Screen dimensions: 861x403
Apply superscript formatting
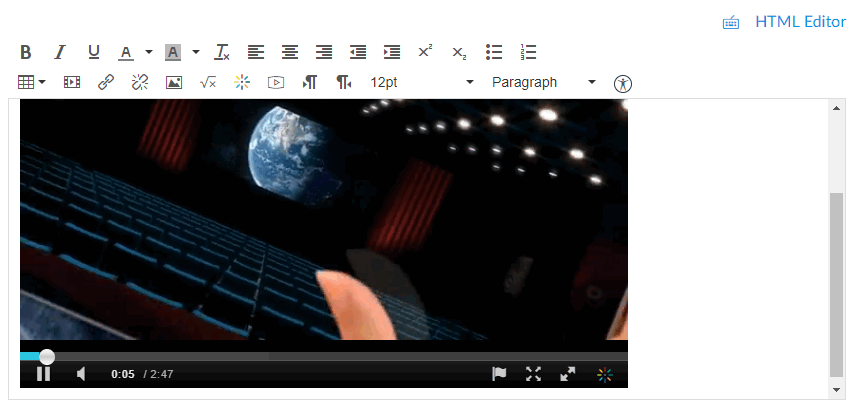point(426,52)
